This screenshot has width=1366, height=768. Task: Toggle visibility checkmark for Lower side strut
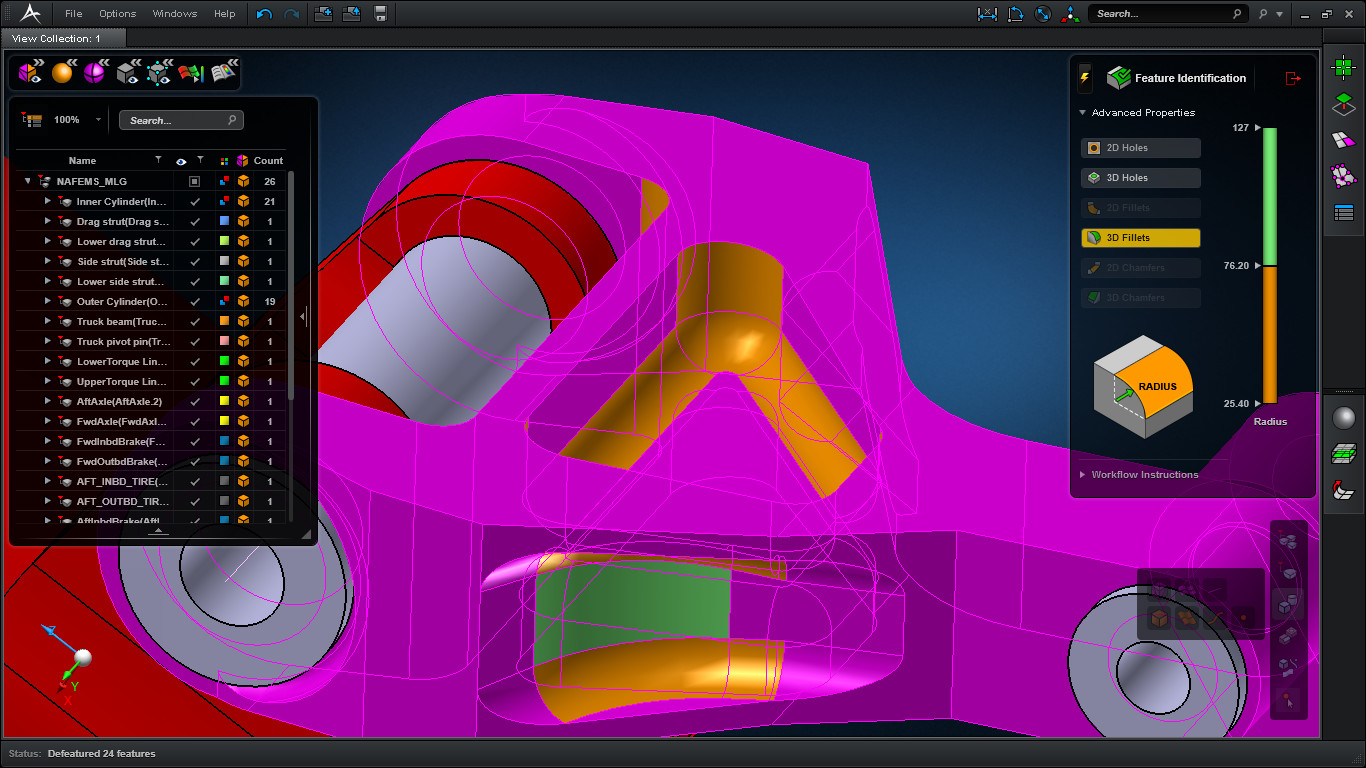(x=195, y=281)
